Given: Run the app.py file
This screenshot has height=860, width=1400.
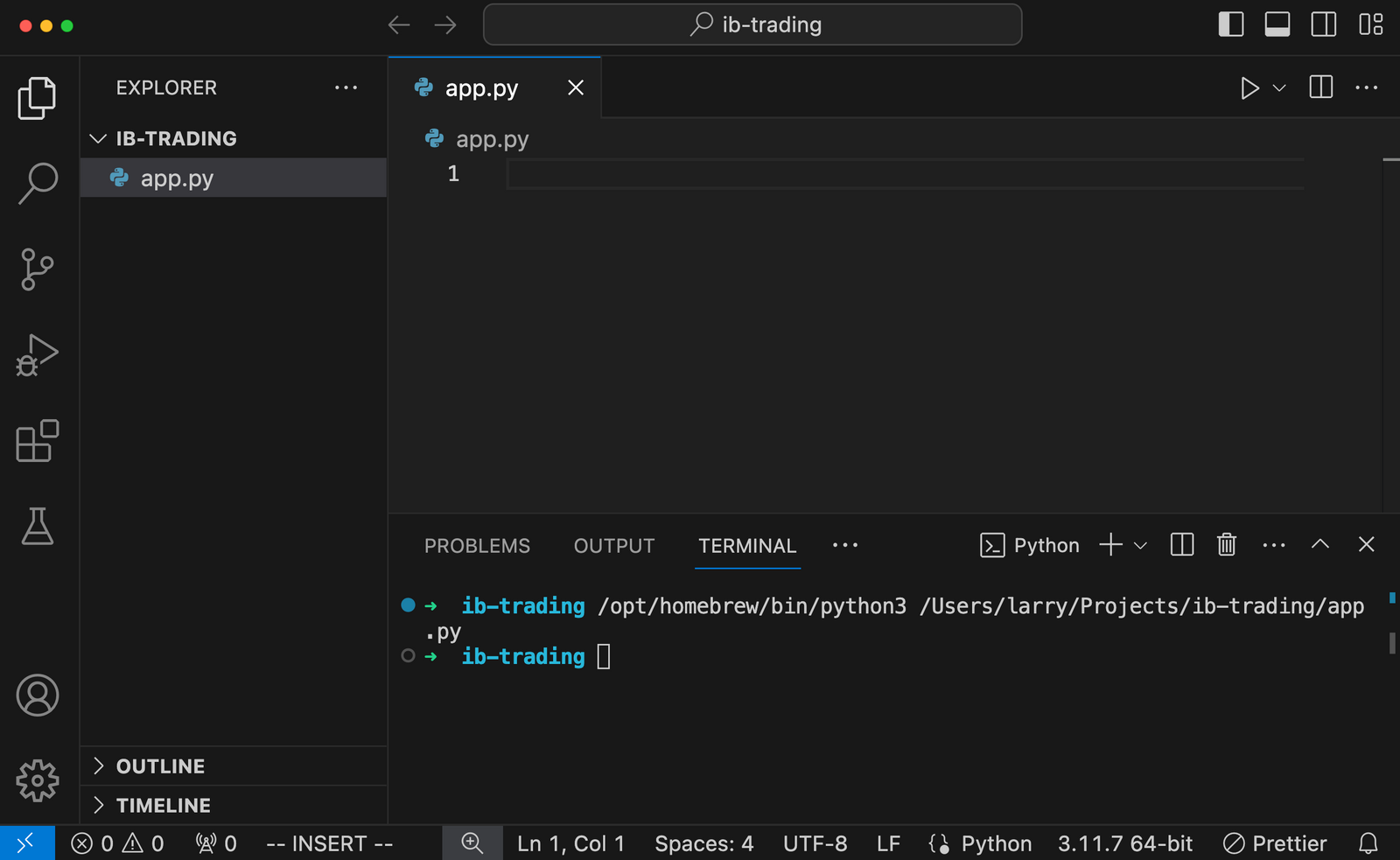Looking at the screenshot, I should point(1249,87).
